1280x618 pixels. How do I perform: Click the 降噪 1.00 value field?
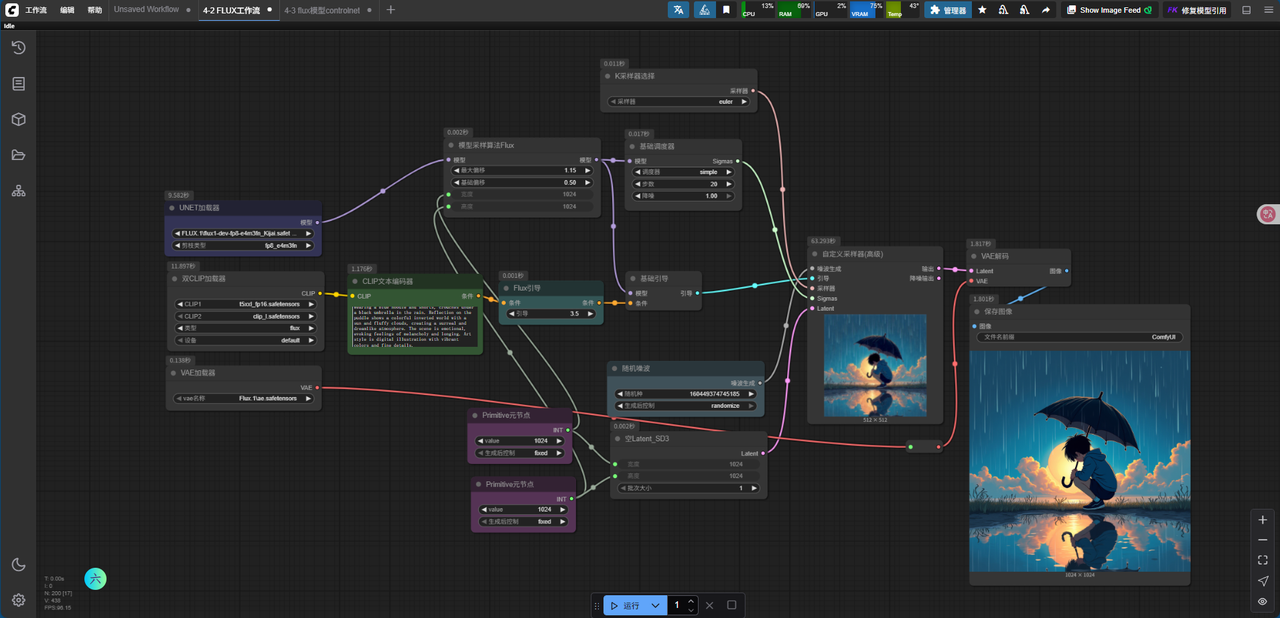[682, 196]
